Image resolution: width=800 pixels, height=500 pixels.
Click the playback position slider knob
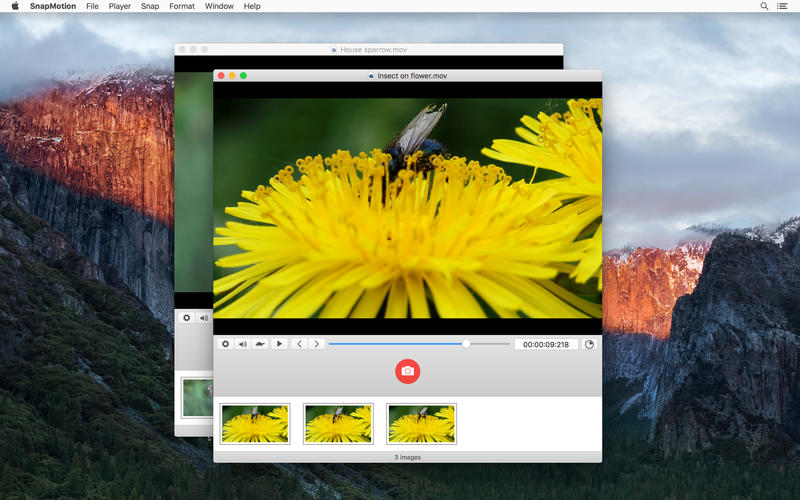coord(466,344)
